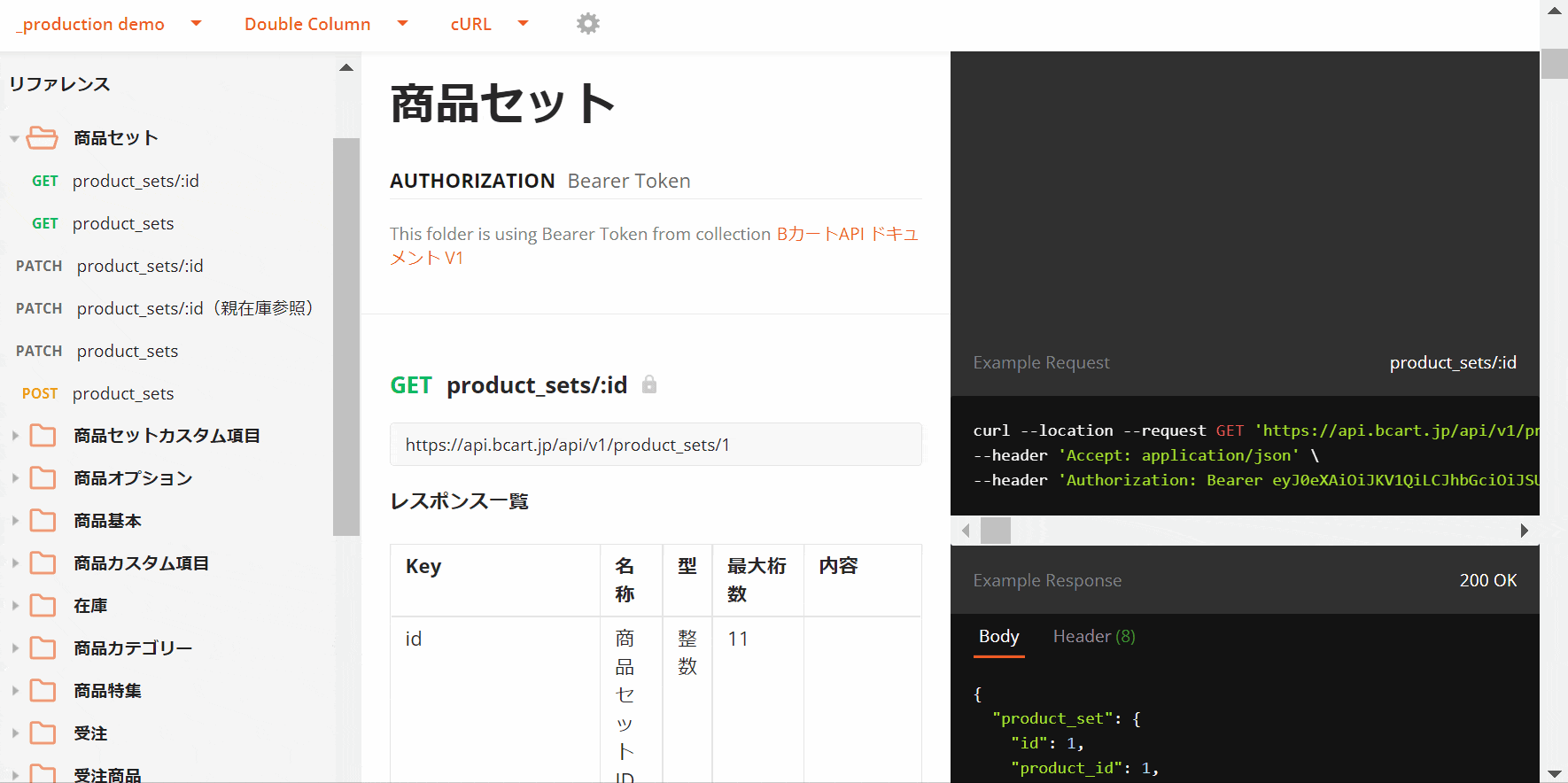
Task: Open the Double Column layout dropdown
Action: [326, 24]
